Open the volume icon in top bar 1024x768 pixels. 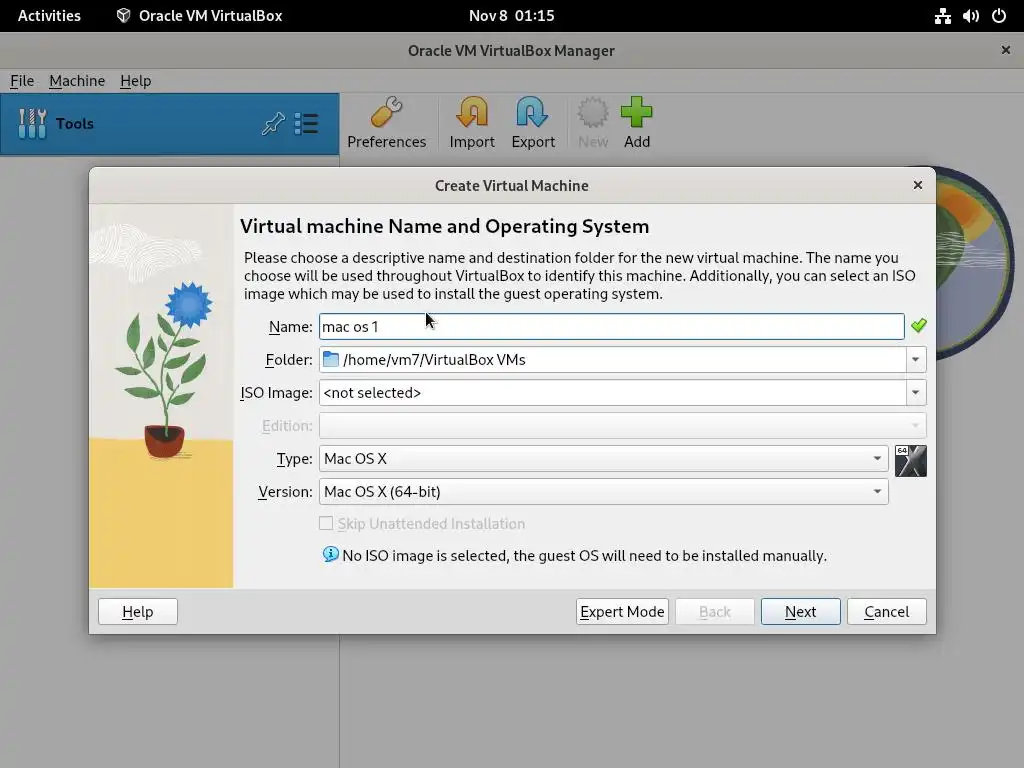[970, 16]
